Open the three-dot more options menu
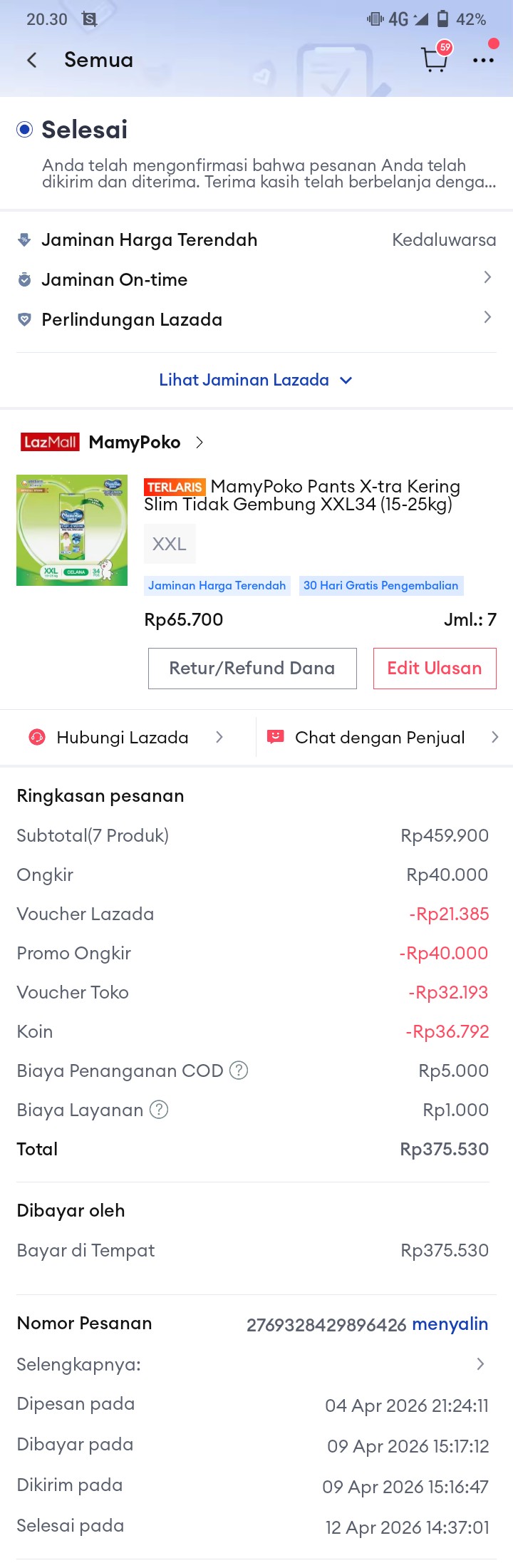Viewport: 513px width, 1568px height. pyautogui.click(x=483, y=60)
